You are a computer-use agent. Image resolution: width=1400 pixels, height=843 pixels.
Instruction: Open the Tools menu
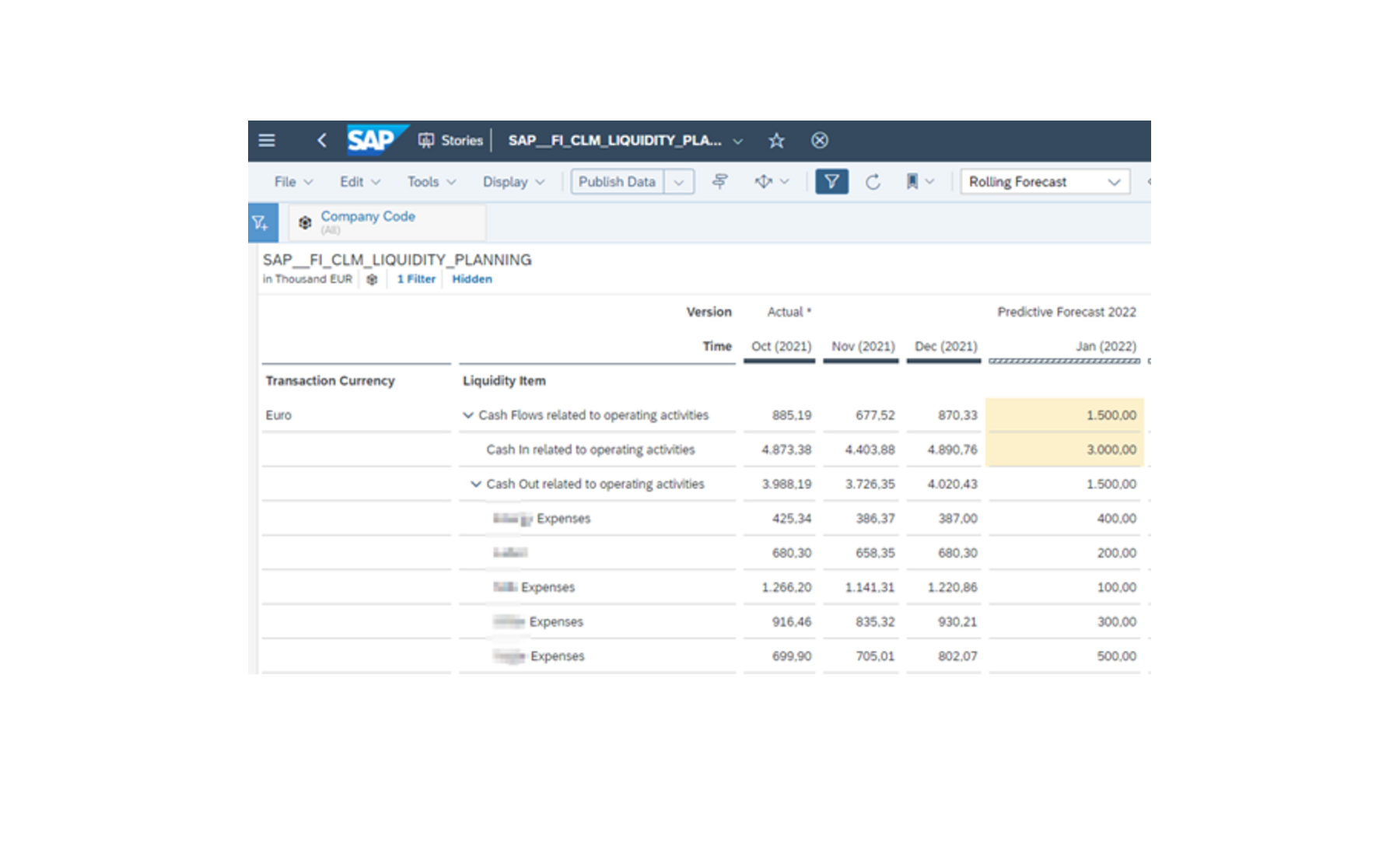(x=432, y=182)
